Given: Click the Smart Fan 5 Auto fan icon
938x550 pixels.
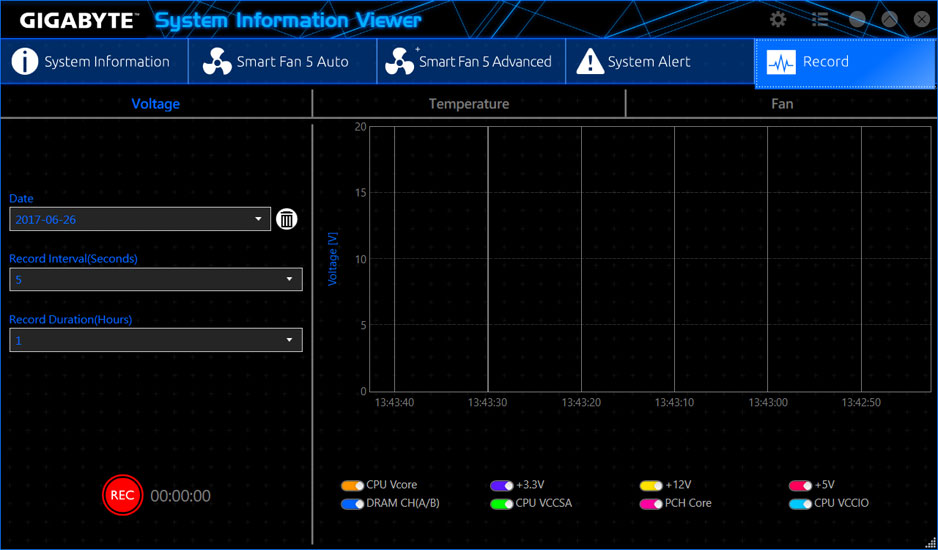Looking at the screenshot, I should (x=217, y=62).
